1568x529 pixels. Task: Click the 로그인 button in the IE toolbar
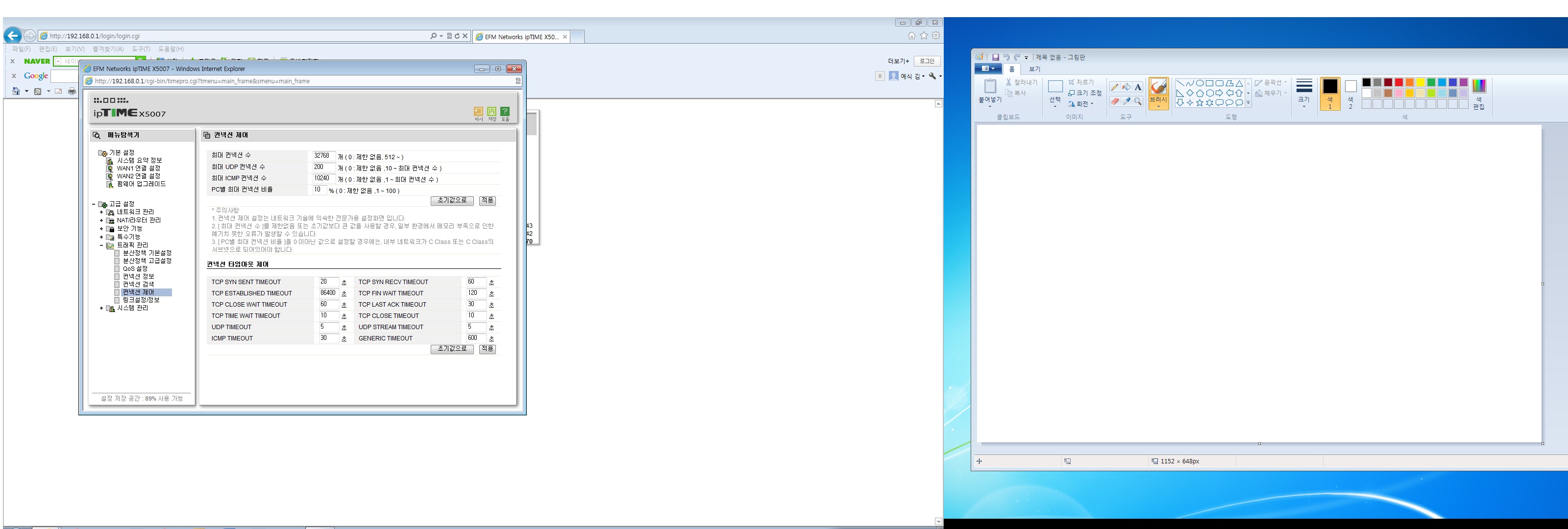927,61
